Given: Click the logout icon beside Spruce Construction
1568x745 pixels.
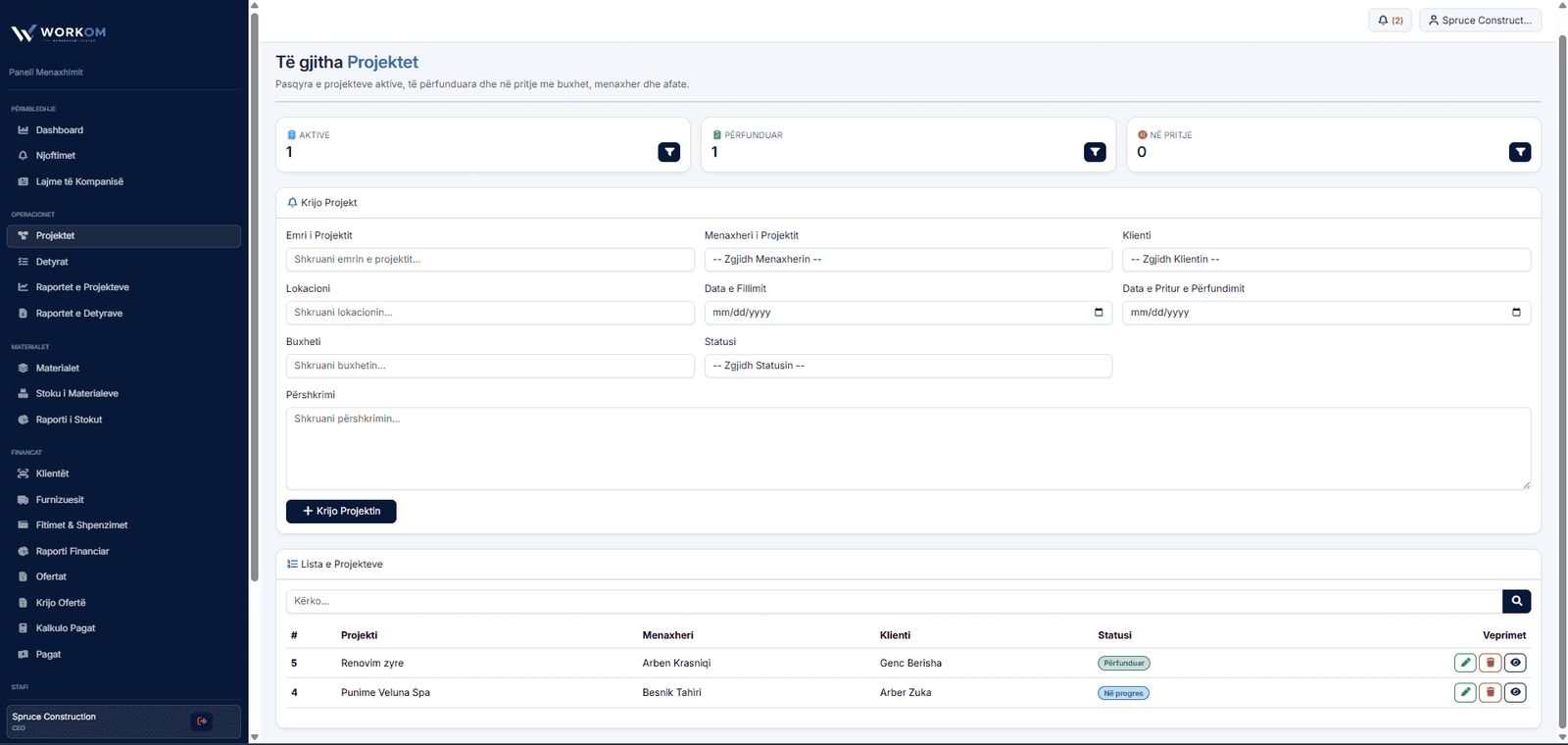Looking at the screenshot, I should (202, 721).
